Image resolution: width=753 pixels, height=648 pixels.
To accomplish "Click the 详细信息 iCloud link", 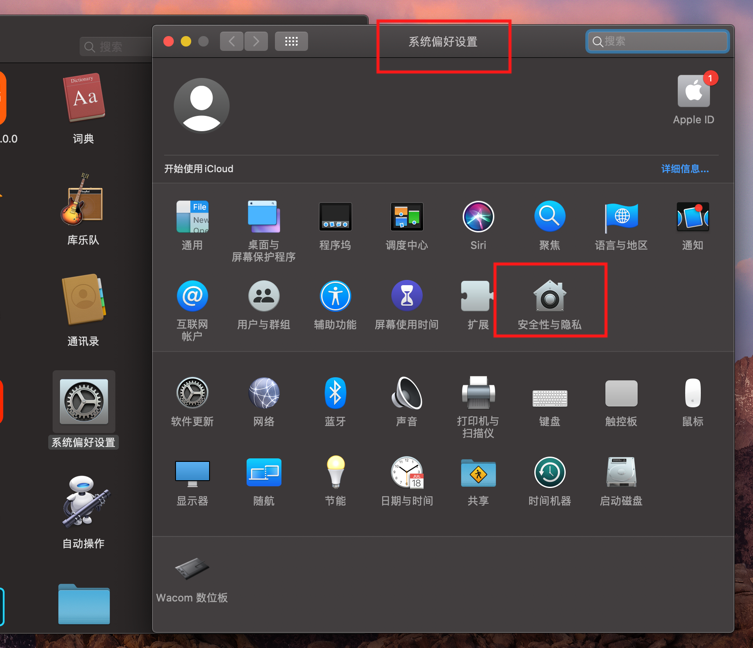I will click(x=684, y=169).
